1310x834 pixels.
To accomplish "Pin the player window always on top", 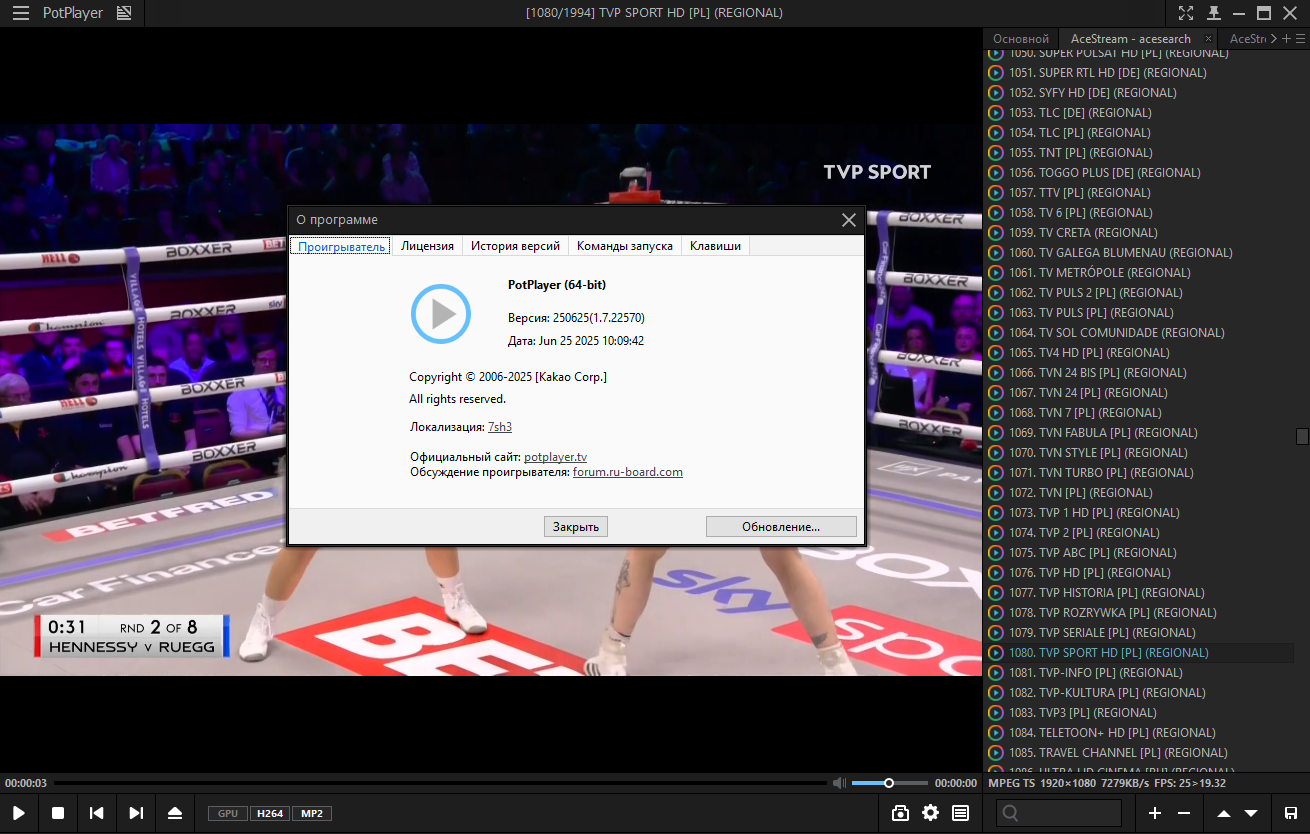I will 1214,13.
